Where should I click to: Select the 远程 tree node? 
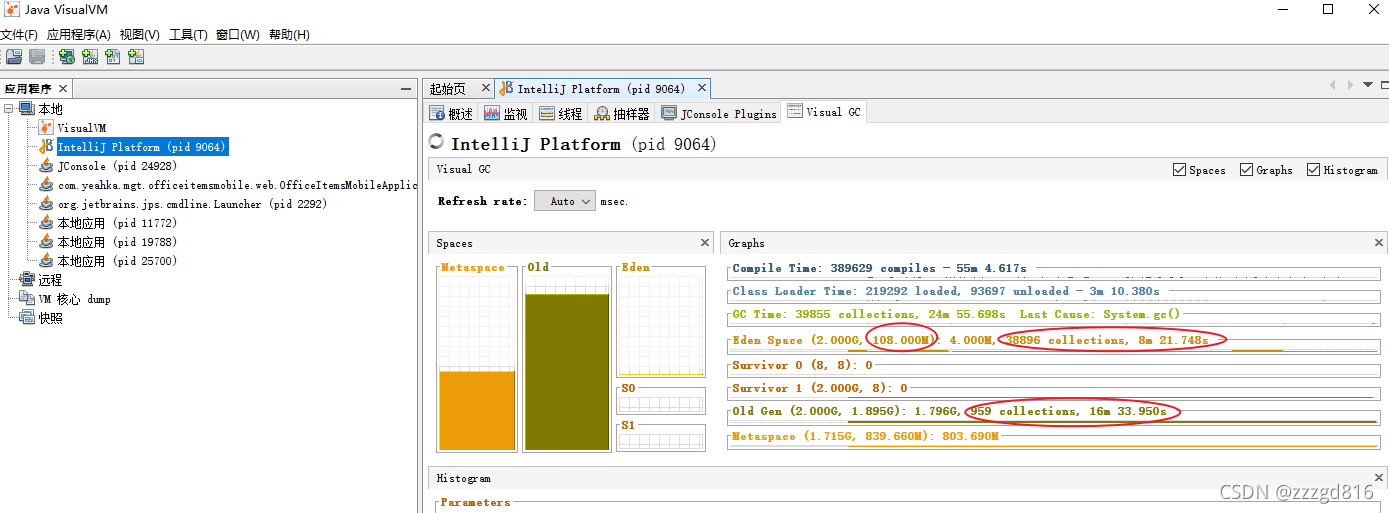50,280
